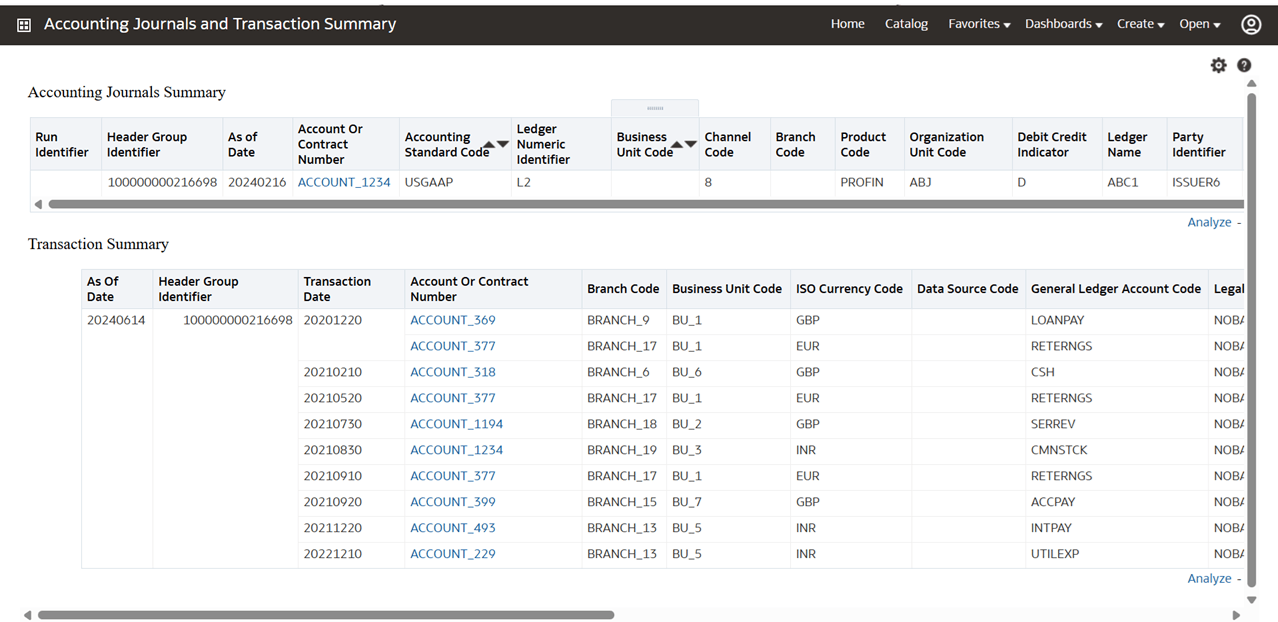Sort Business Unit Code ascending using its up arrow
1278x622 pixels.
coord(676,143)
